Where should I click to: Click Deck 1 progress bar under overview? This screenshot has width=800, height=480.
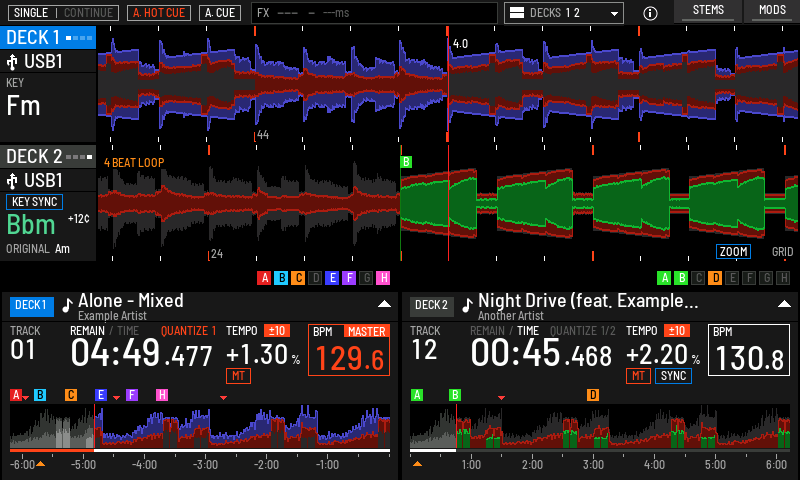coord(200,450)
